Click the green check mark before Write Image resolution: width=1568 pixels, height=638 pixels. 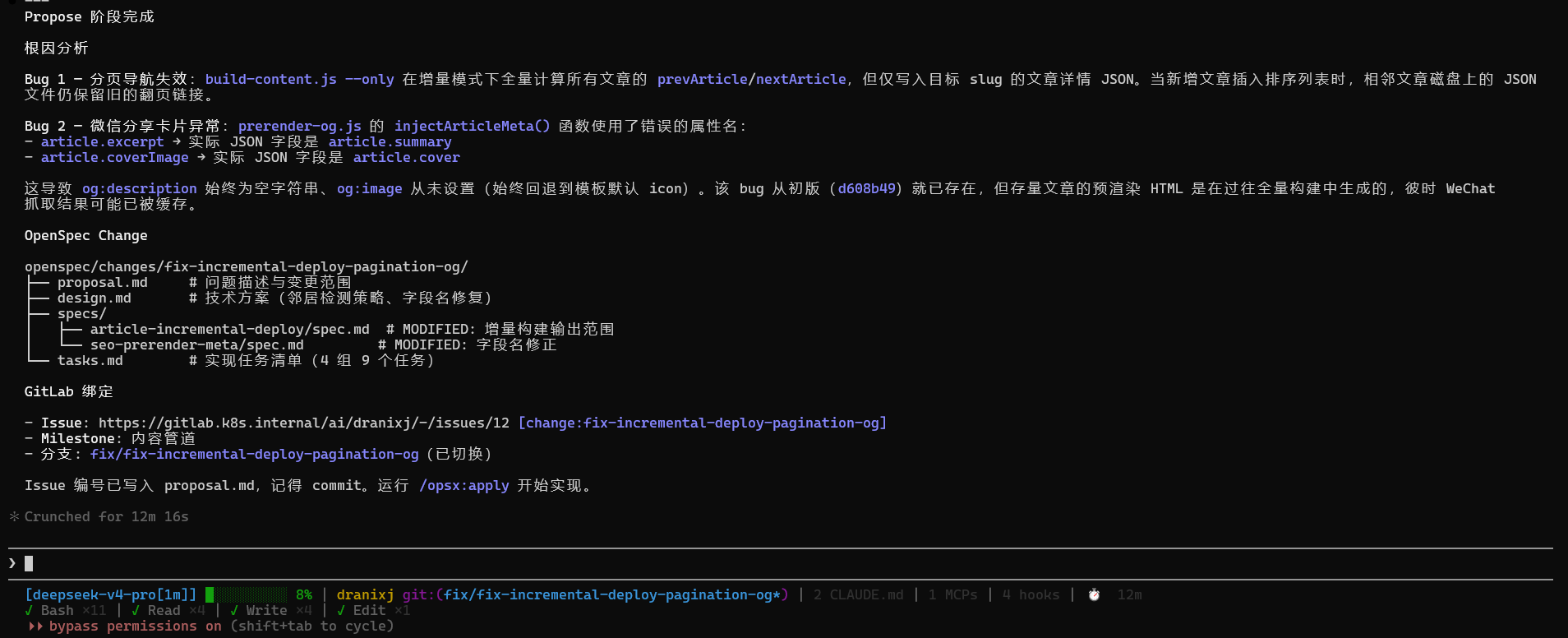click(x=234, y=610)
